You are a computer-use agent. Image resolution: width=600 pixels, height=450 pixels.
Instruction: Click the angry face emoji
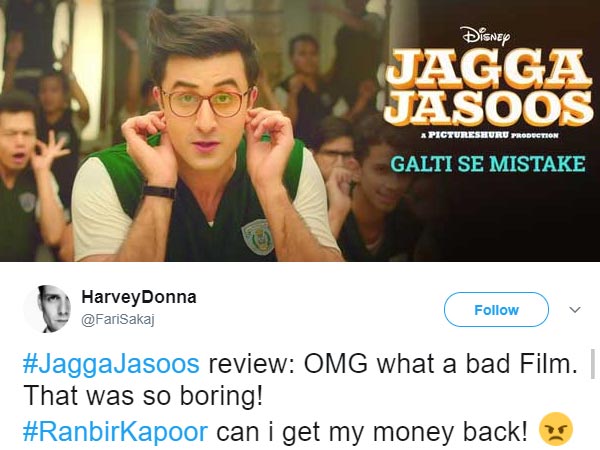click(x=555, y=428)
